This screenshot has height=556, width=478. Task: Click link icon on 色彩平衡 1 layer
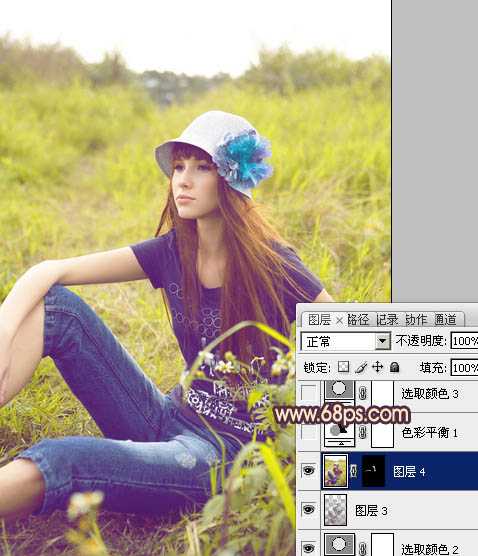[362, 432]
